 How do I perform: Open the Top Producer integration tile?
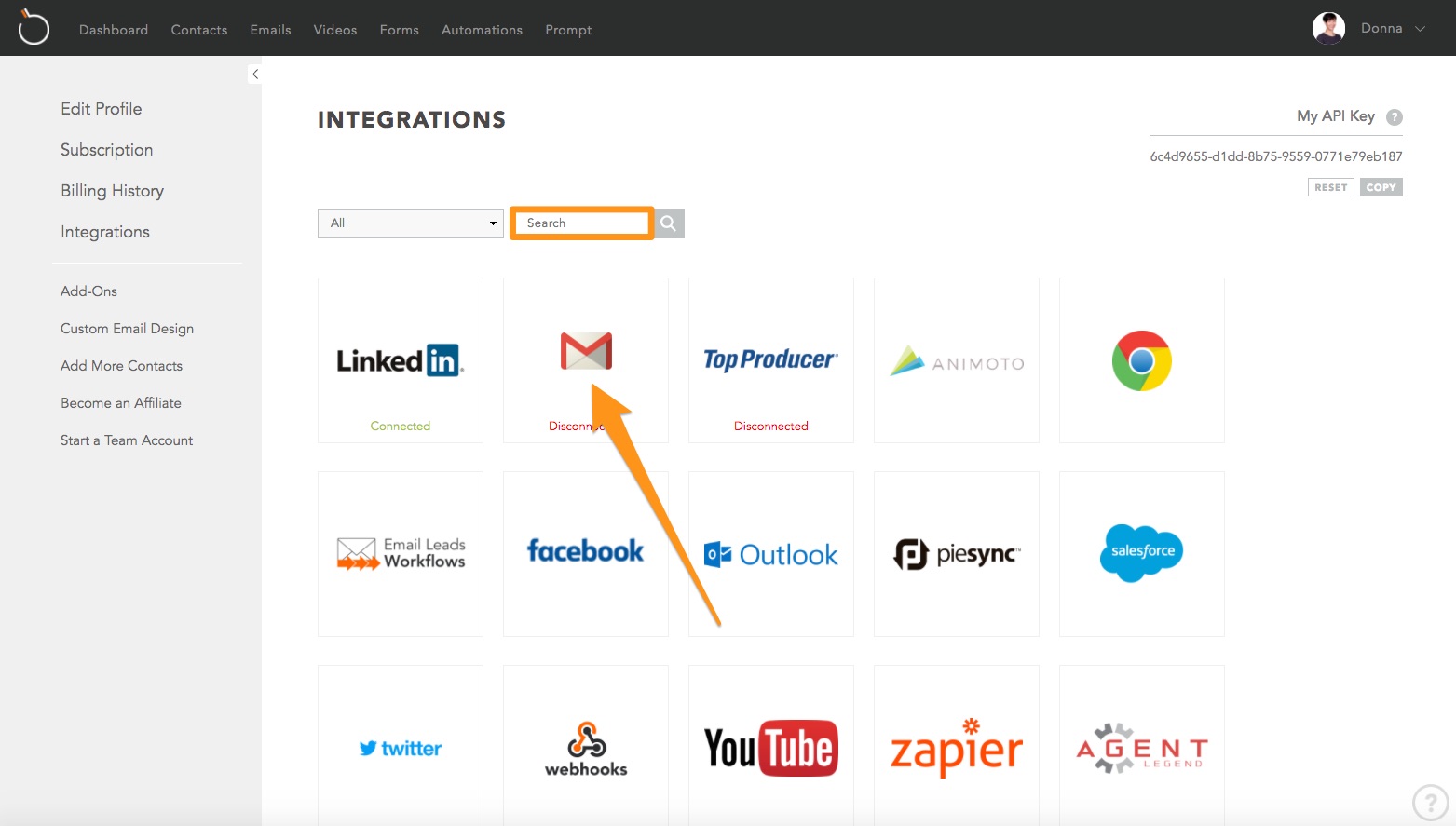tap(771, 360)
